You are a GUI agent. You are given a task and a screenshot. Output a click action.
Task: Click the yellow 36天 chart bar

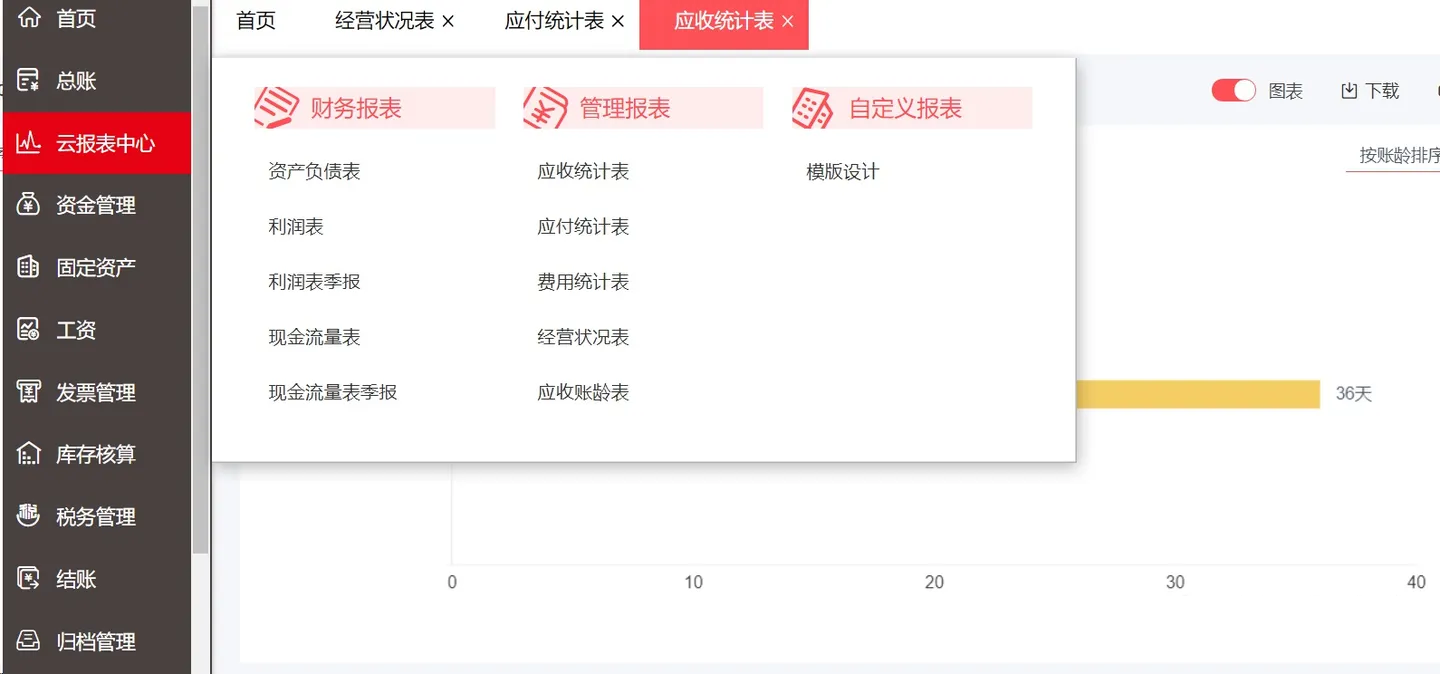pos(1198,394)
